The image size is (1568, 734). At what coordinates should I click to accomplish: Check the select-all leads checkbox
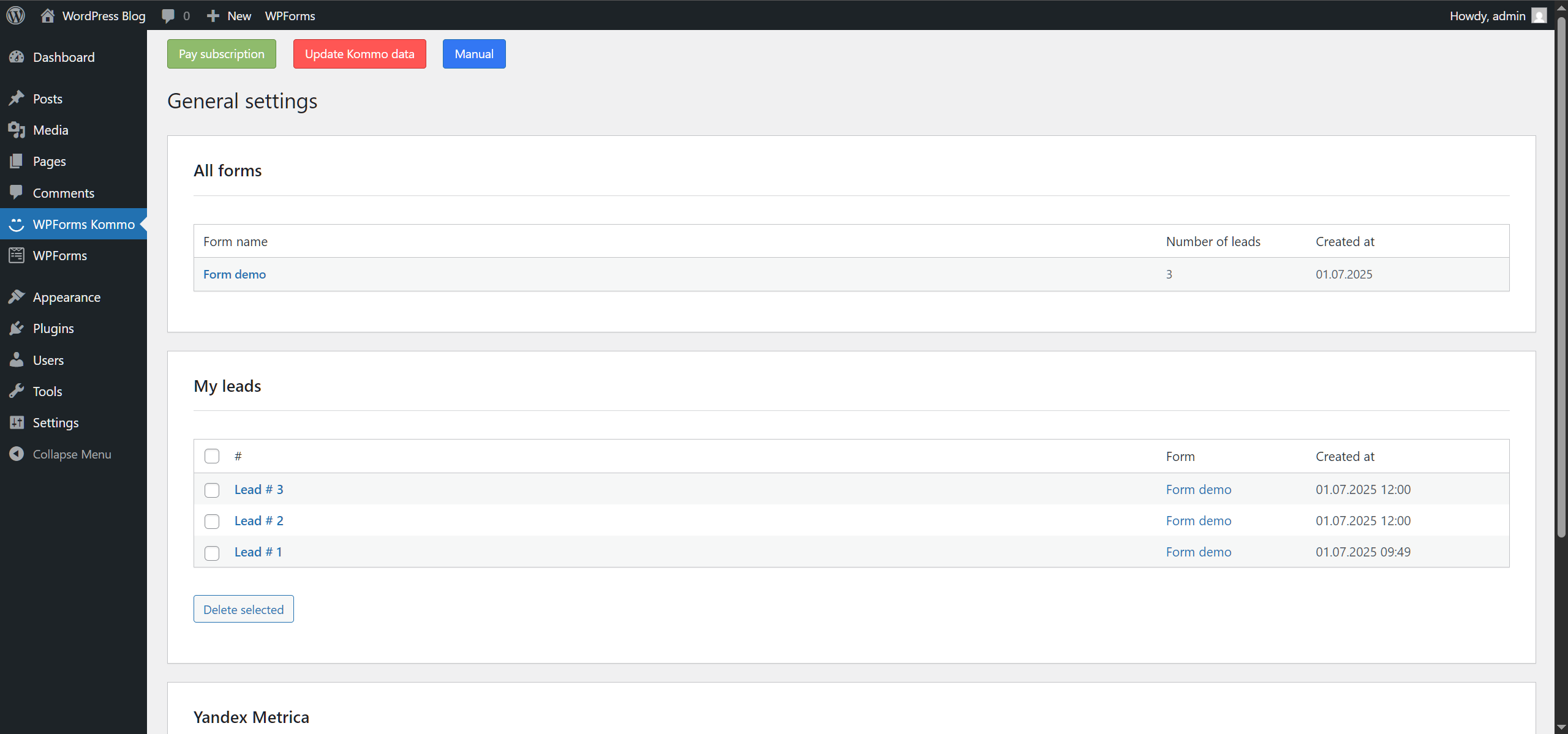pos(211,455)
